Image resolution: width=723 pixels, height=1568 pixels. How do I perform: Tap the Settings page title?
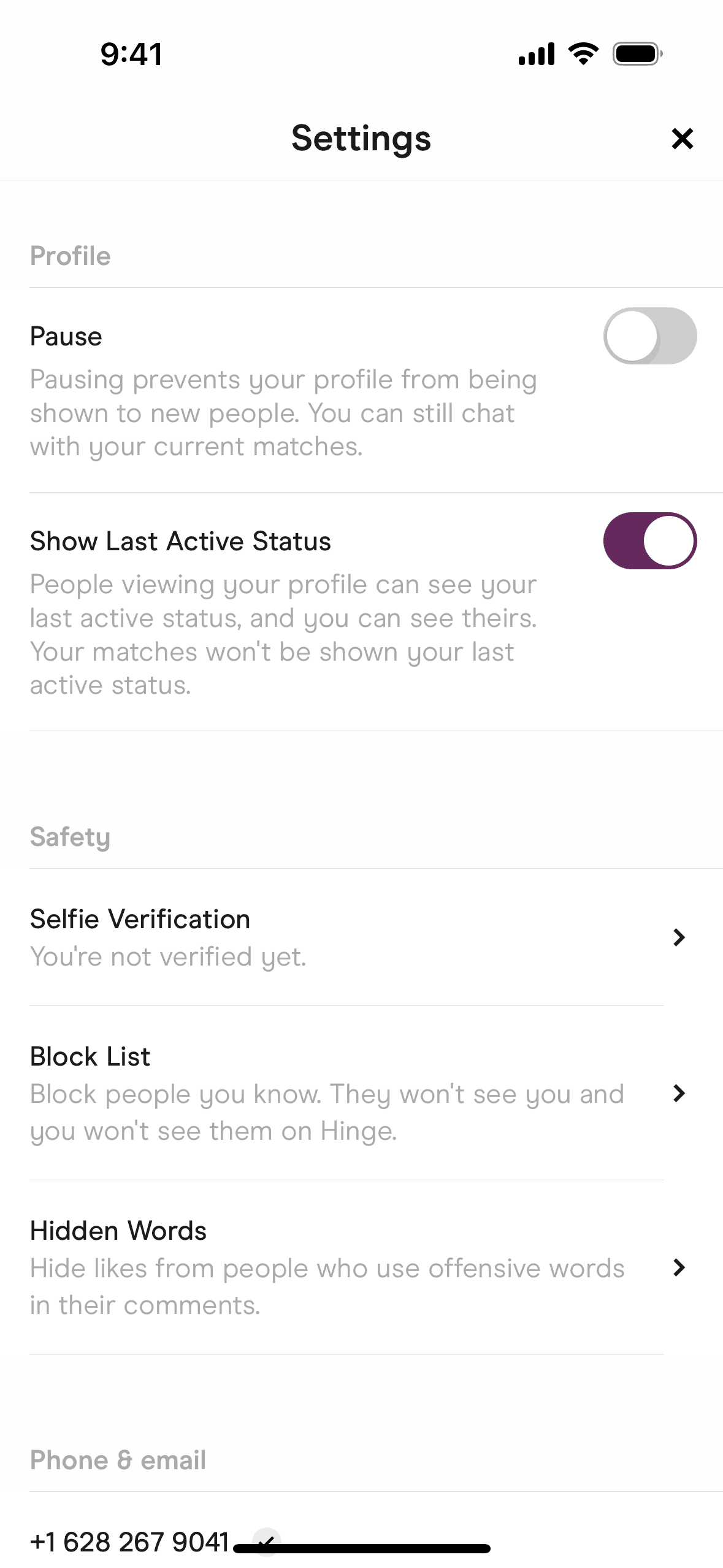point(361,139)
